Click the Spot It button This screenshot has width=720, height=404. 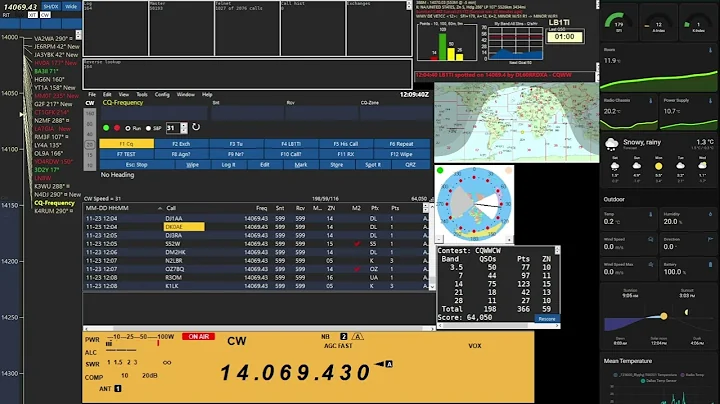[x=373, y=165]
